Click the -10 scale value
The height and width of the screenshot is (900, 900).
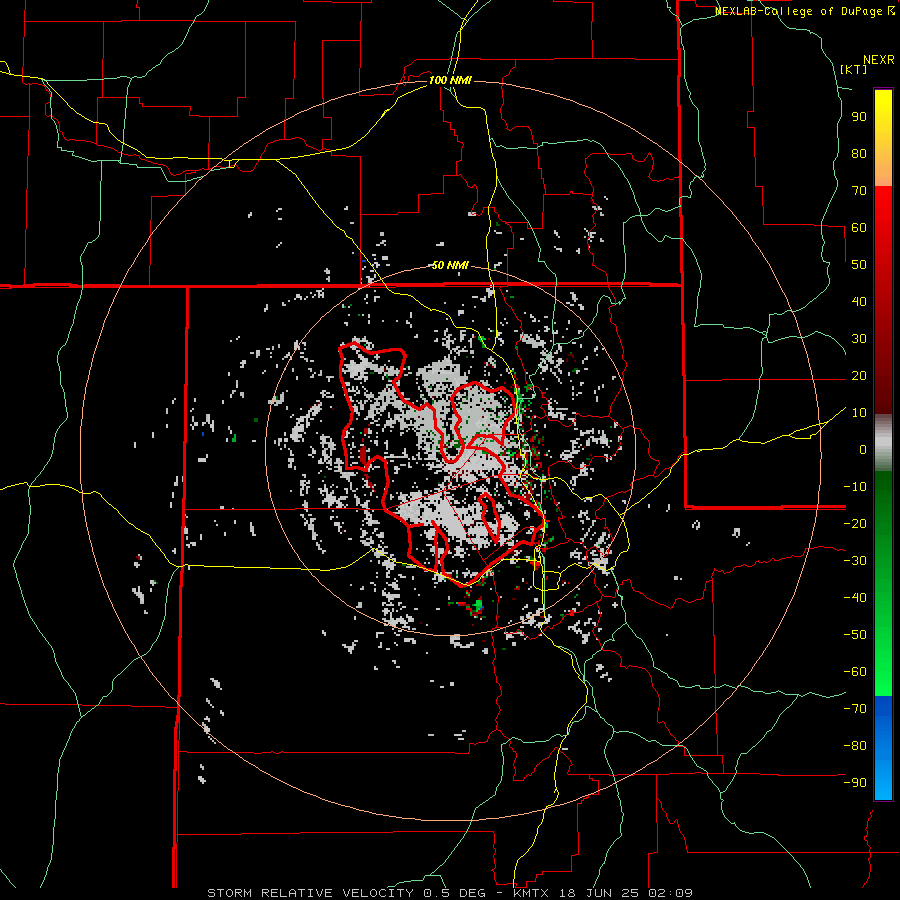click(x=855, y=487)
